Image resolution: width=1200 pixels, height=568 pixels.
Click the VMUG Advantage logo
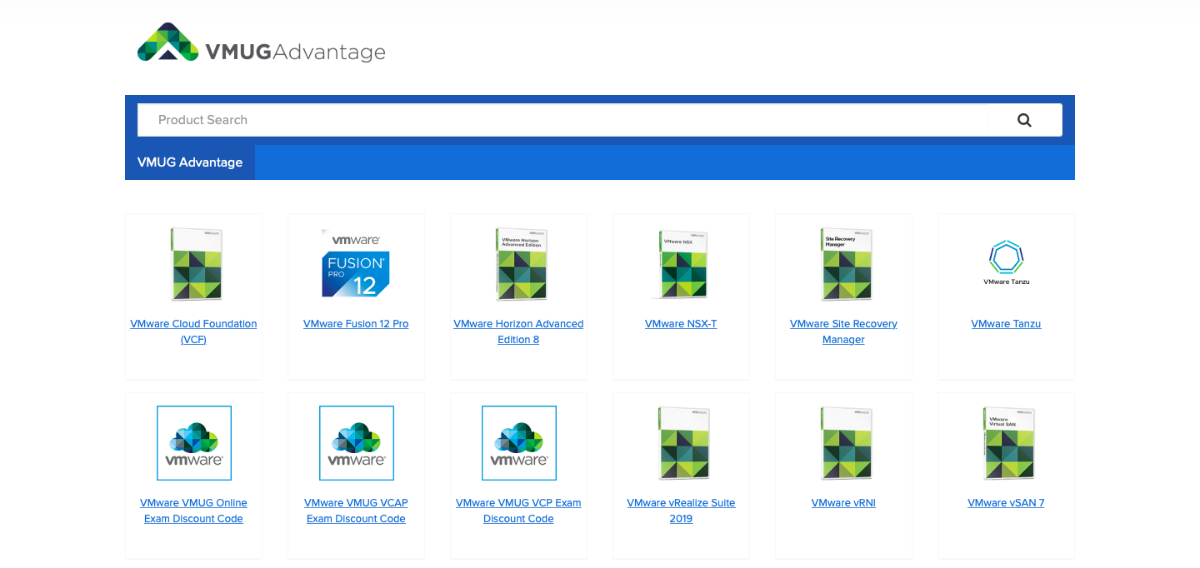click(x=261, y=45)
